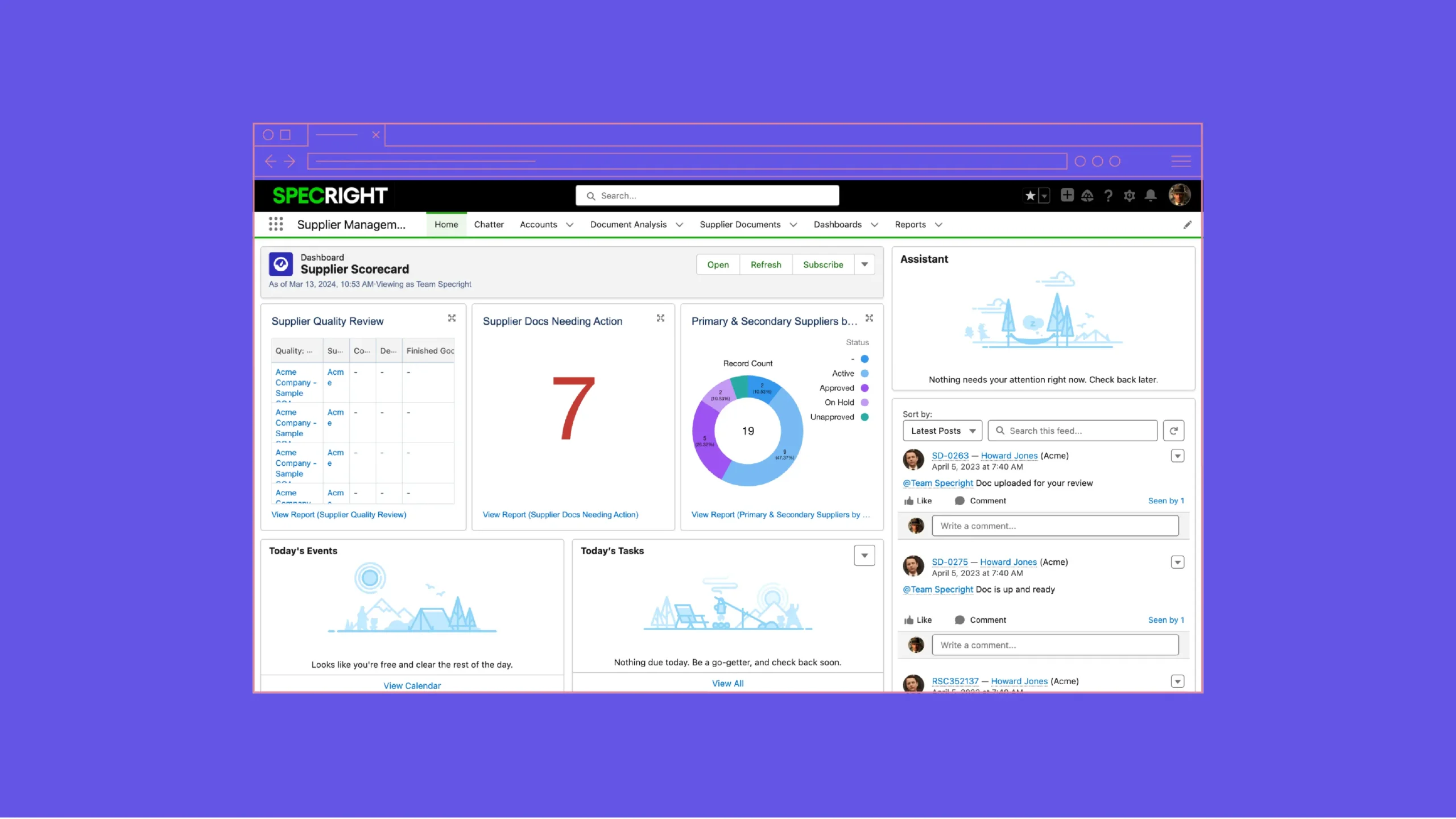This screenshot has height=819, width=1456.
Task: Open the Document Analysis tab
Action: click(628, 225)
